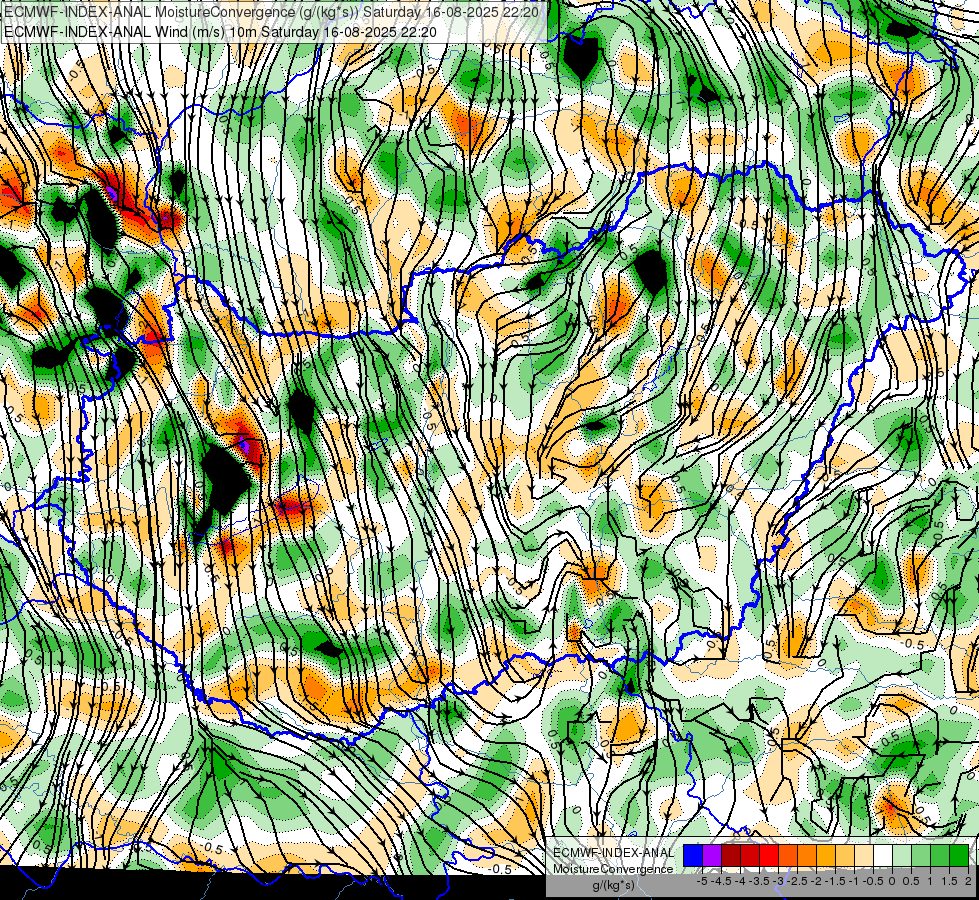Click the orange swatch between -2.5 and -2

(807, 855)
